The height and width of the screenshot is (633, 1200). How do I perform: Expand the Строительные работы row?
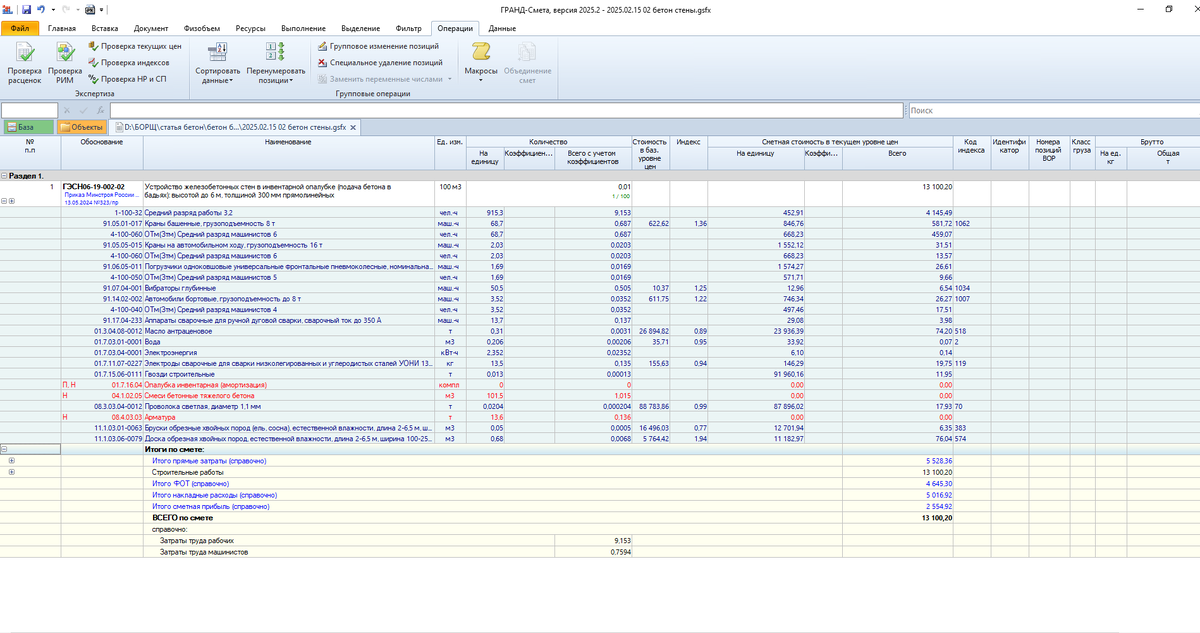(12, 471)
